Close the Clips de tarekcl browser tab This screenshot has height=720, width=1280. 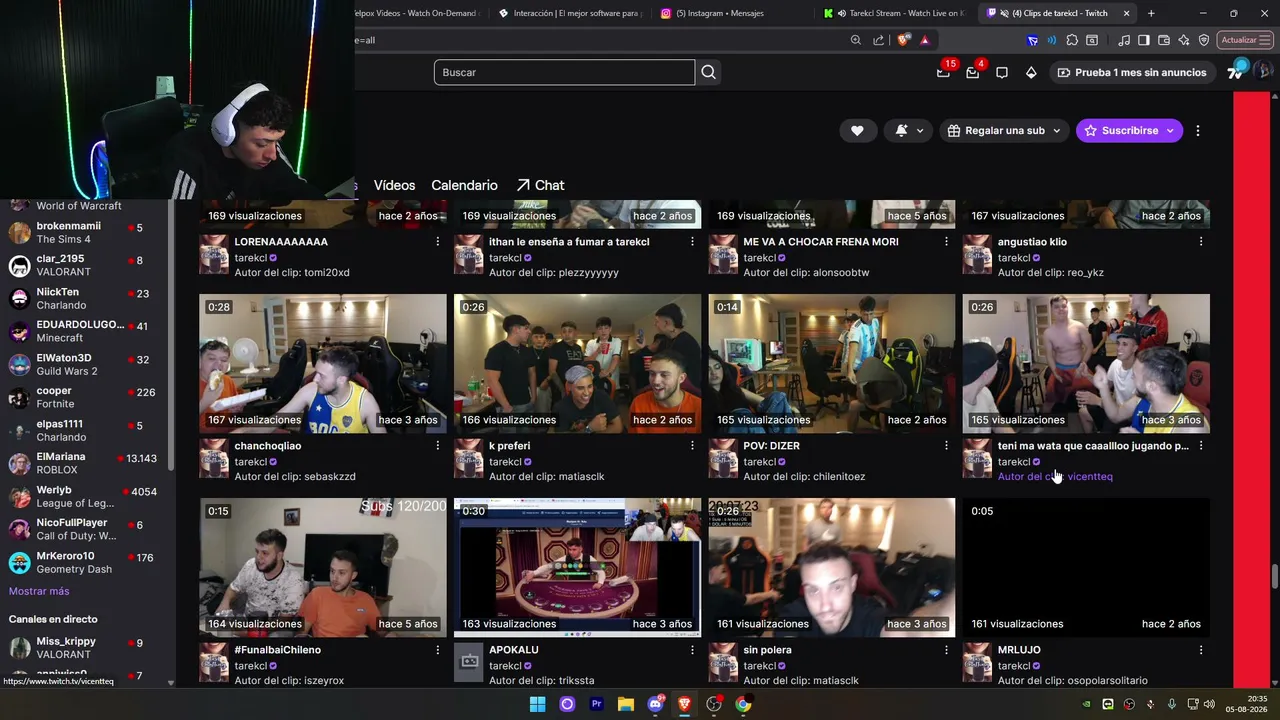pos(1126,13)
